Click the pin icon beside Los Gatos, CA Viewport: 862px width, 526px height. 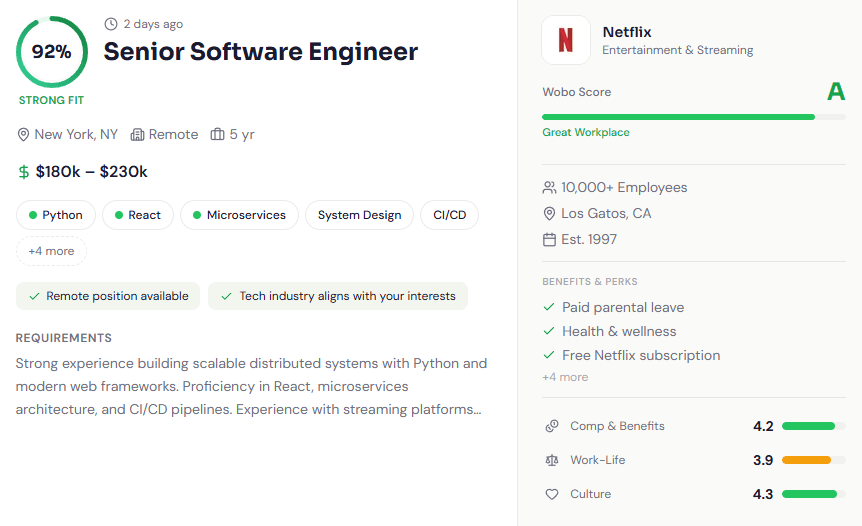point(549,214)
